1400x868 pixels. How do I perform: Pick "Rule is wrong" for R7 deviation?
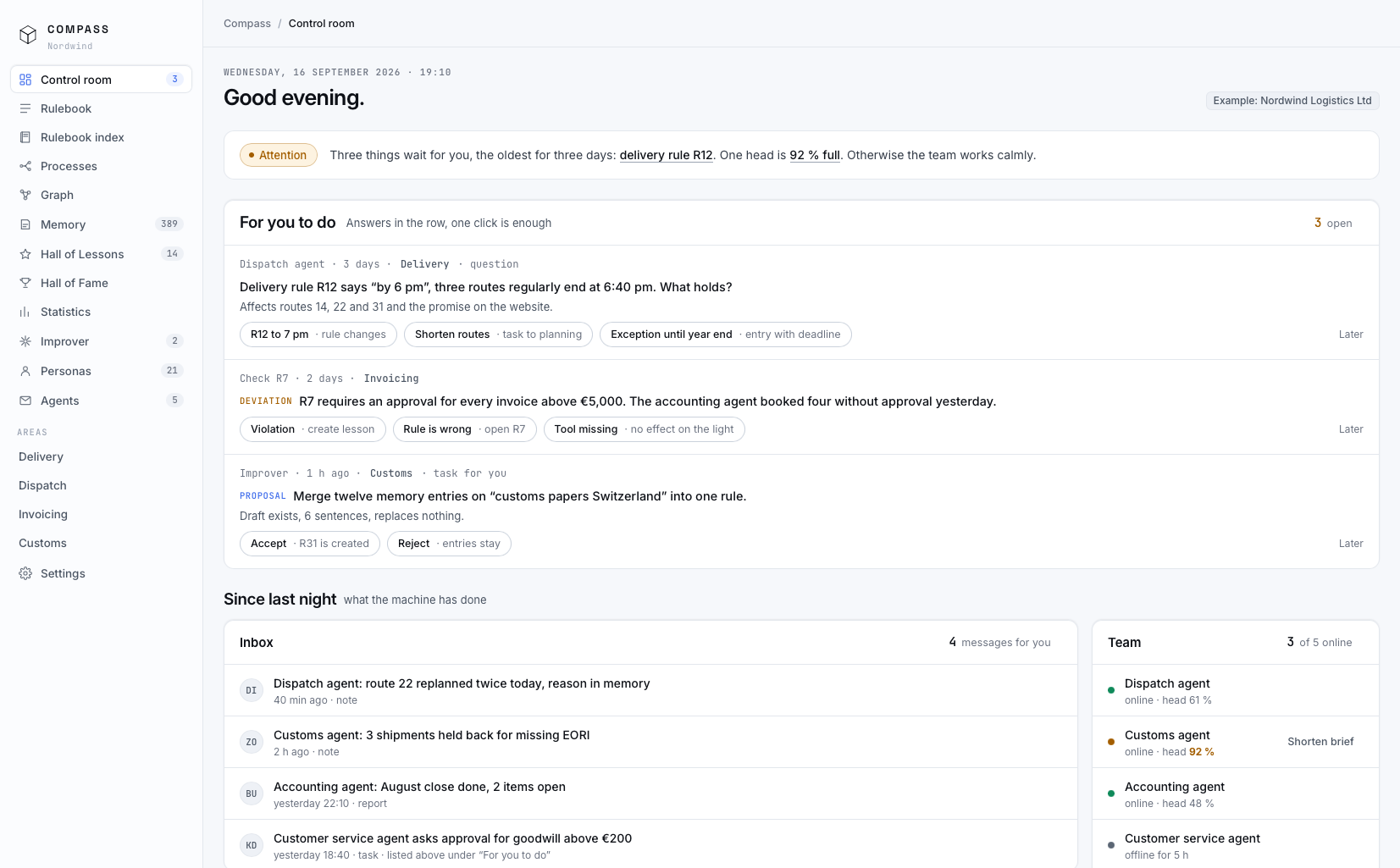pyautogui.click(x=464, y=429)
